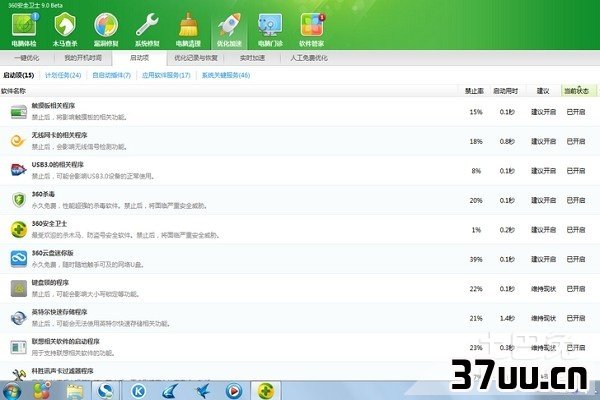Toggle 已开启 status for 触摸板相关程序
600x400 pixels.
(576, 112)
